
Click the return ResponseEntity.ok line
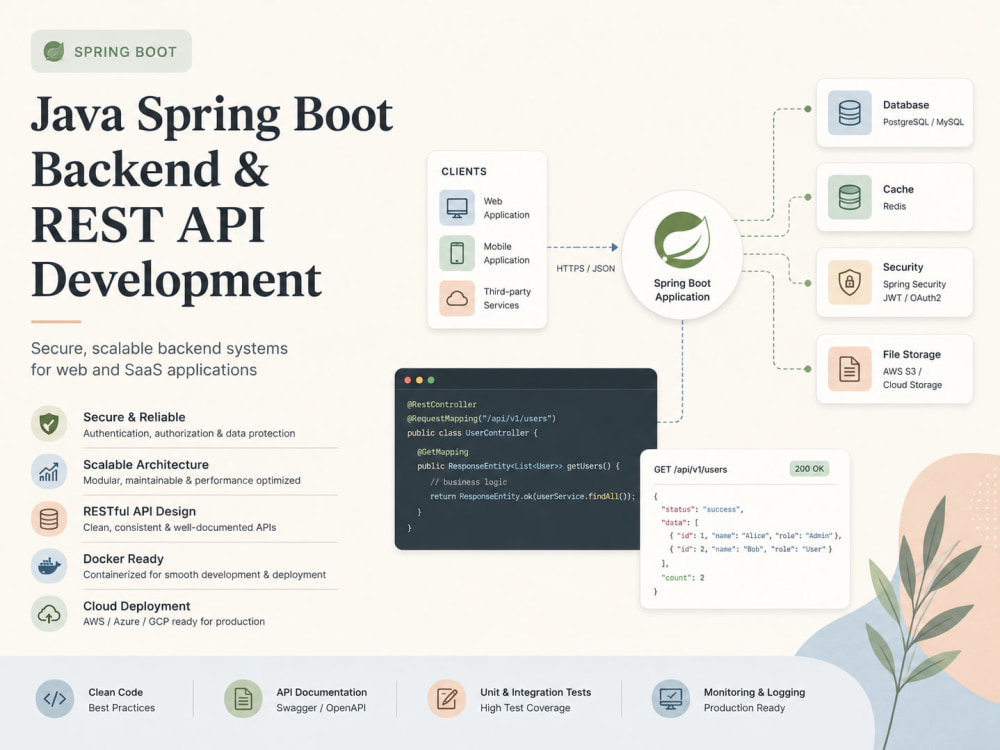[x=532, y=496]
